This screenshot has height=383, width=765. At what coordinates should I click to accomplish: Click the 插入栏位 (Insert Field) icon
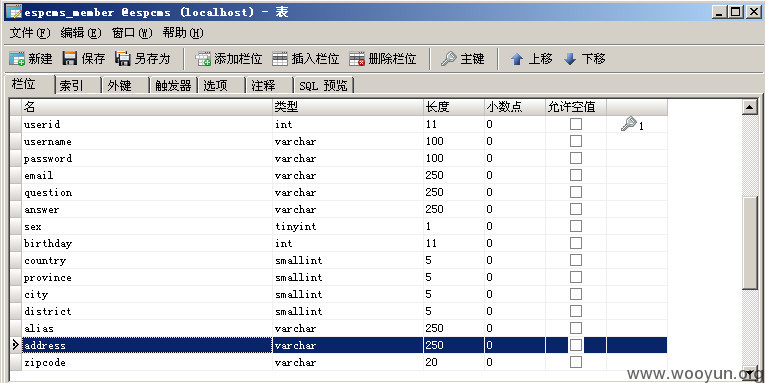[x=280, y=59]
